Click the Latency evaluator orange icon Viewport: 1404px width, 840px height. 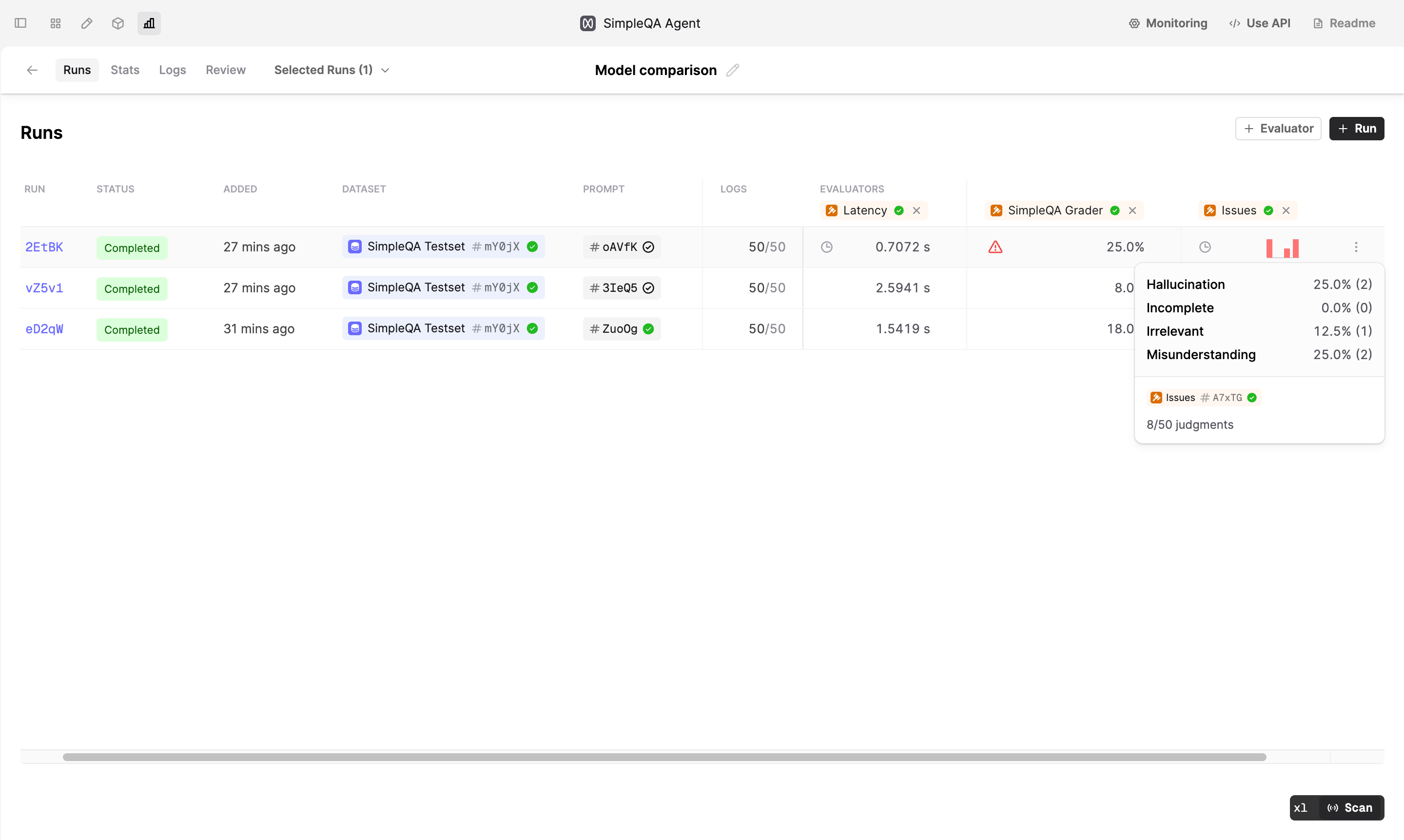[831, 210]
